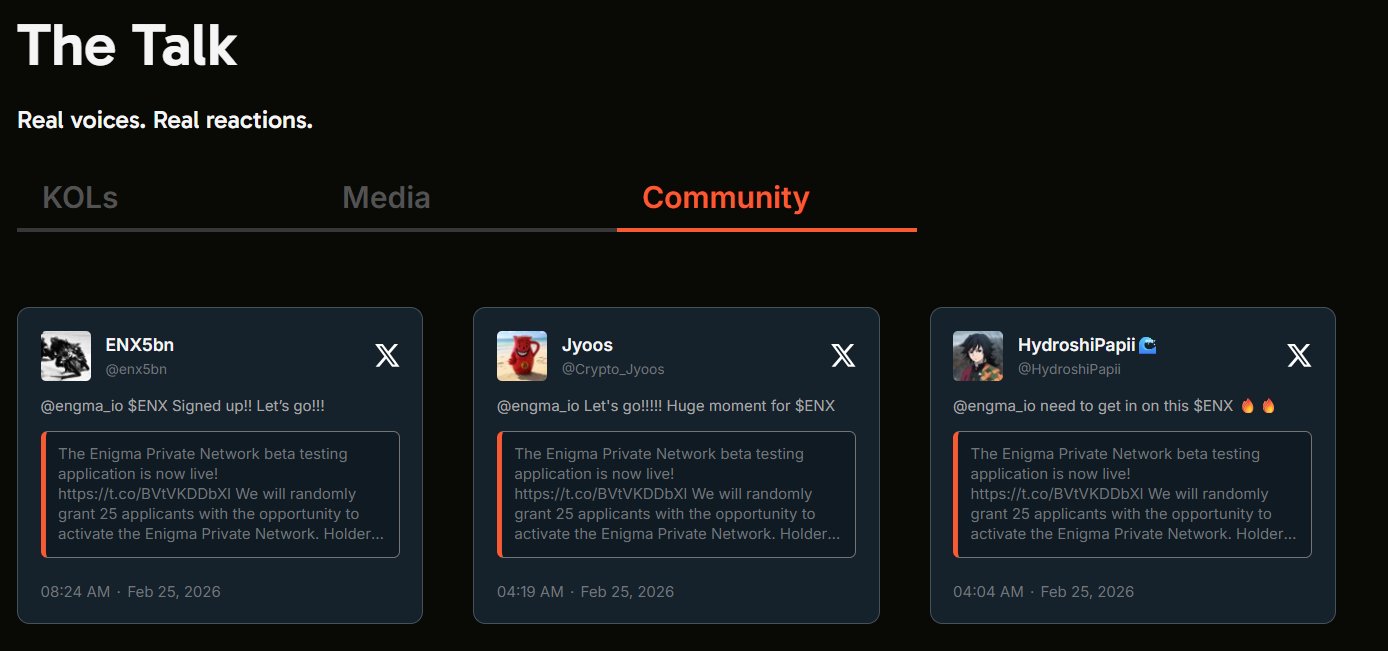This screenshot has height=651, width=1388.
Task: Click the @HydroshiPapii handle
Action: (1069, 369)
